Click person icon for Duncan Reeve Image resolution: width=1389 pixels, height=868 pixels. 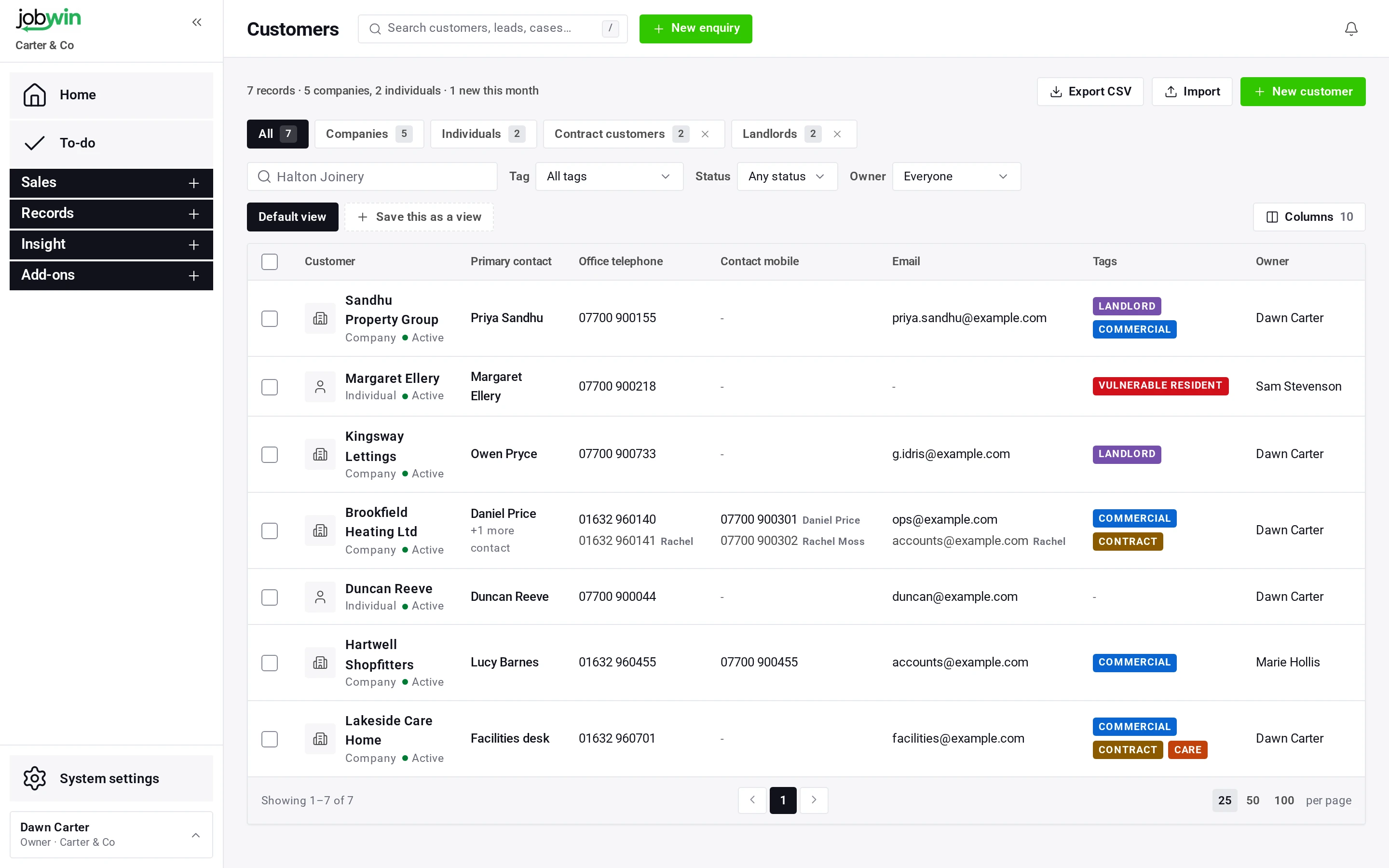click(320, 597)
